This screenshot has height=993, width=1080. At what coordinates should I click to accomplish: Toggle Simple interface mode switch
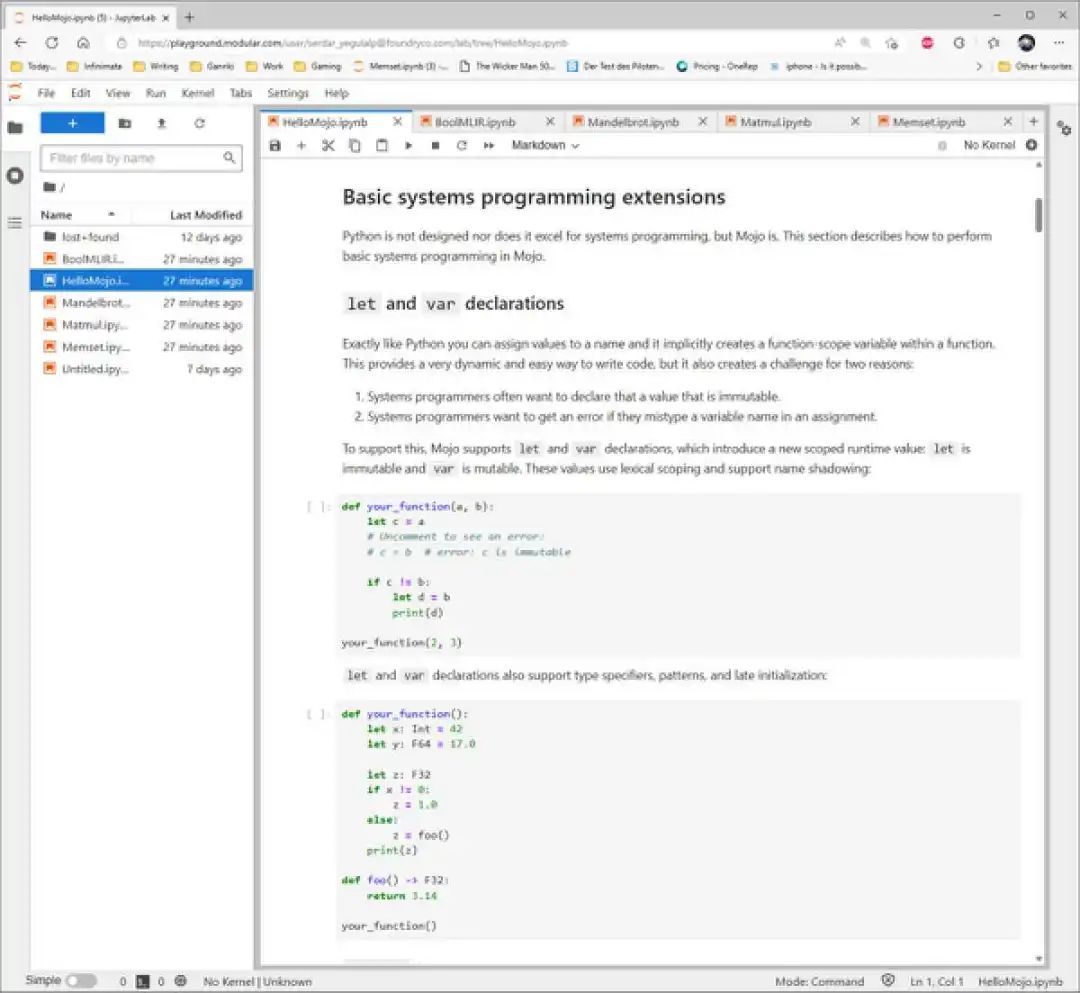pyautogui.click(x=81, y=981)
